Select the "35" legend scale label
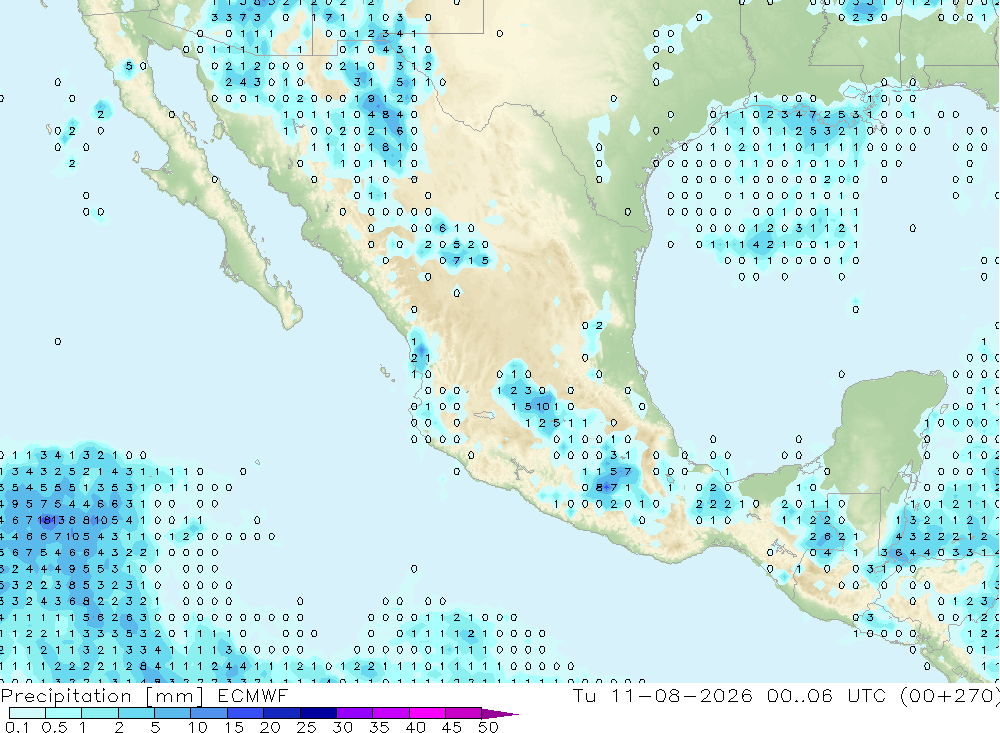 (379, 727)
